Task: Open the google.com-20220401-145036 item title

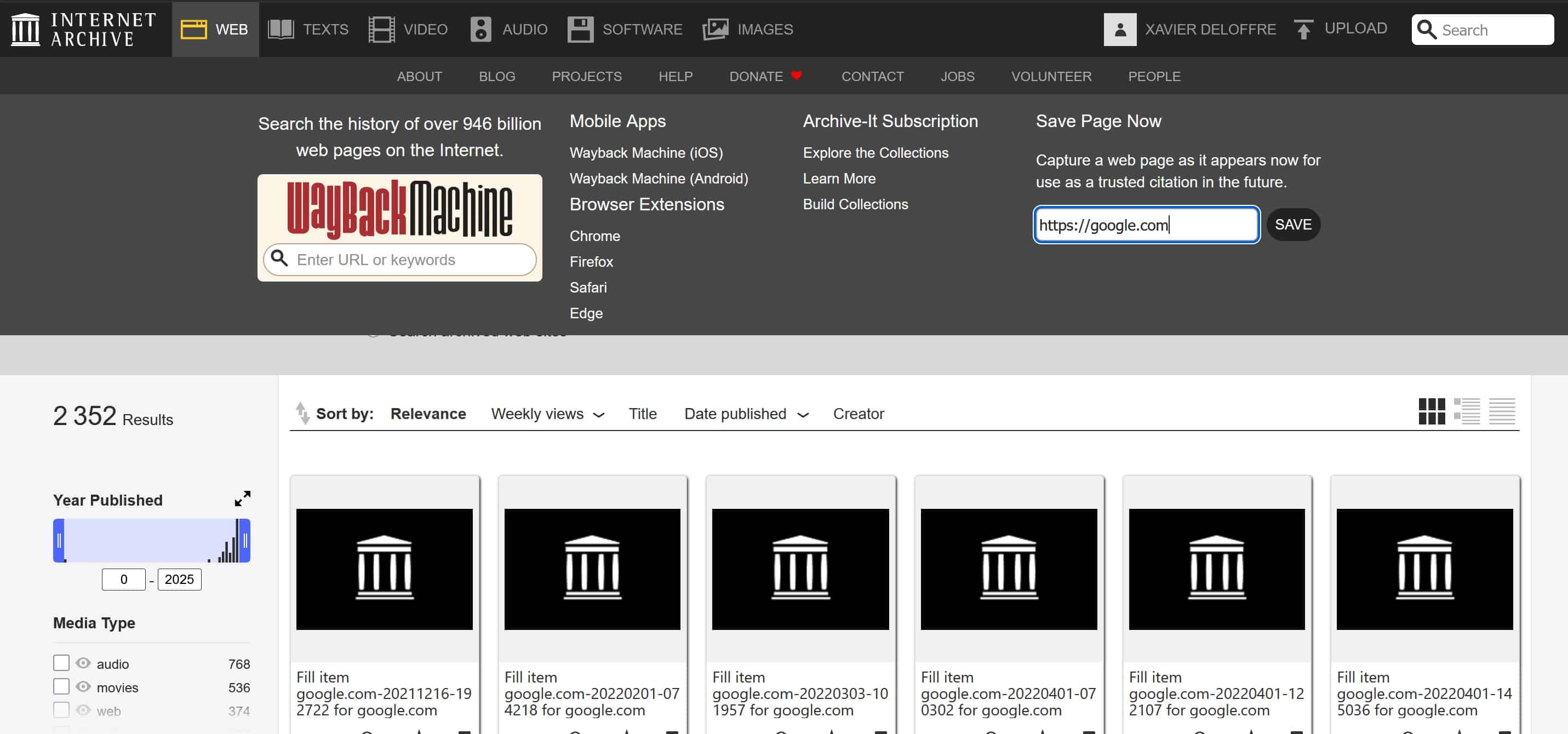Action: coord(1424,694)
